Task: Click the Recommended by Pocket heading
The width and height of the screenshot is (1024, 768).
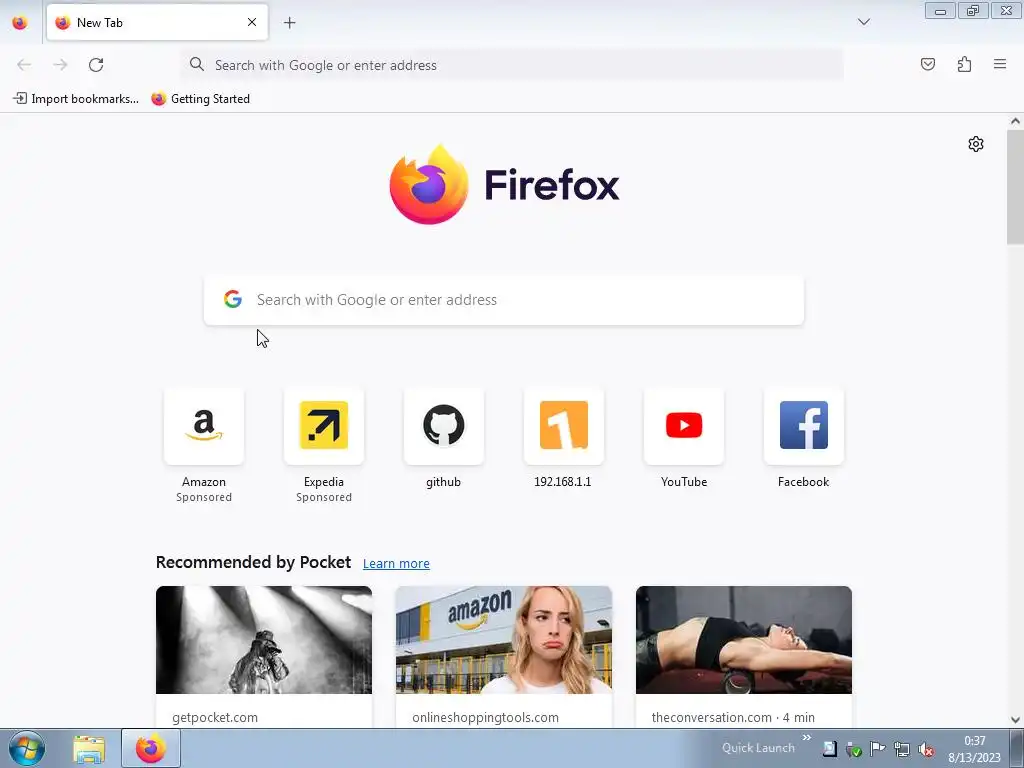Action: tap(253, 562)
